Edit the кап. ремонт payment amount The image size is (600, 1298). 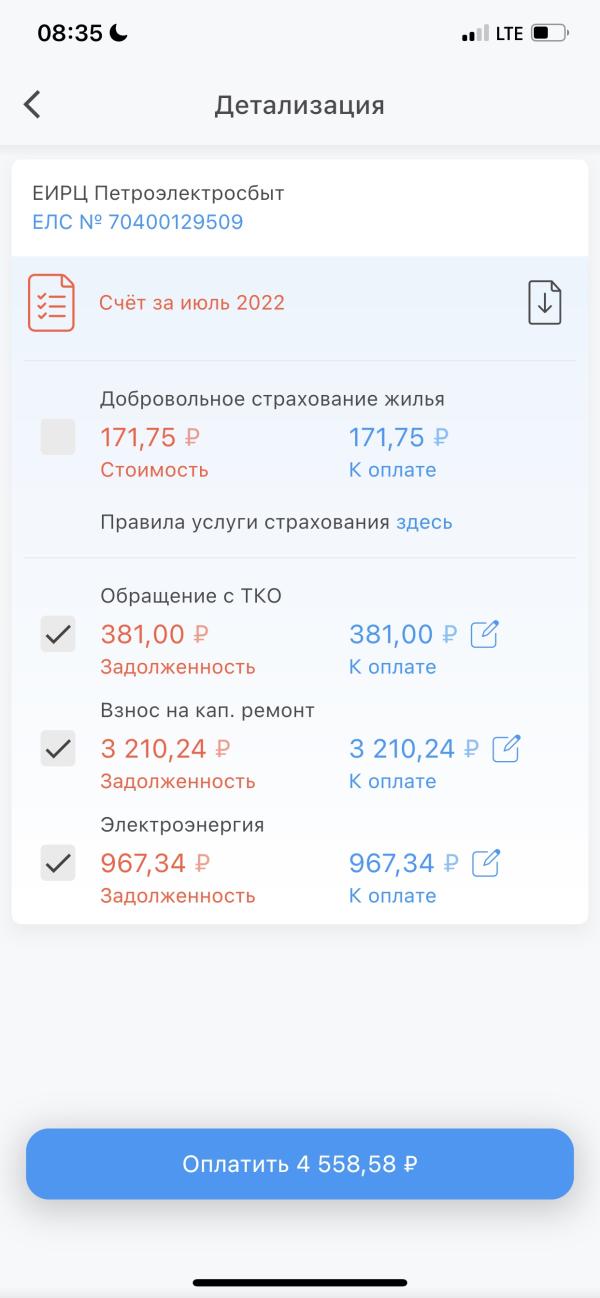(x=507, y=748)
